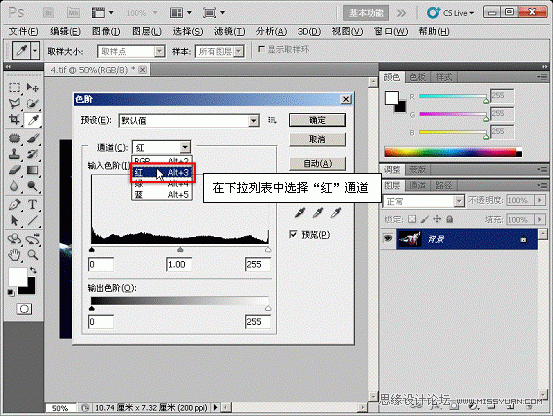The image size is (553, 416).
Task: Launch Bridge from the application bar
Action: [x=48, y=13]
